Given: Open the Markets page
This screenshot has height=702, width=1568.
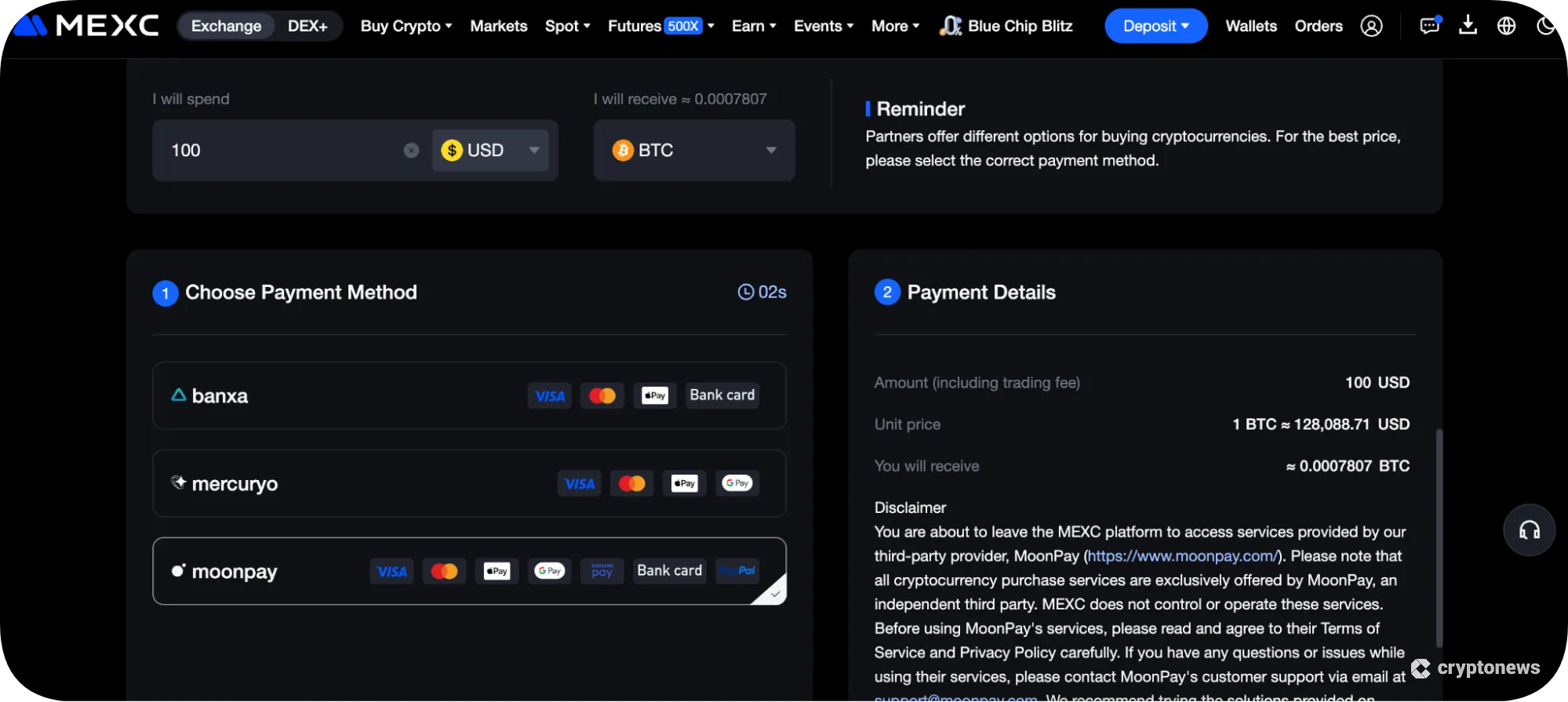Looking at the screenshot, I should [499, 26].
